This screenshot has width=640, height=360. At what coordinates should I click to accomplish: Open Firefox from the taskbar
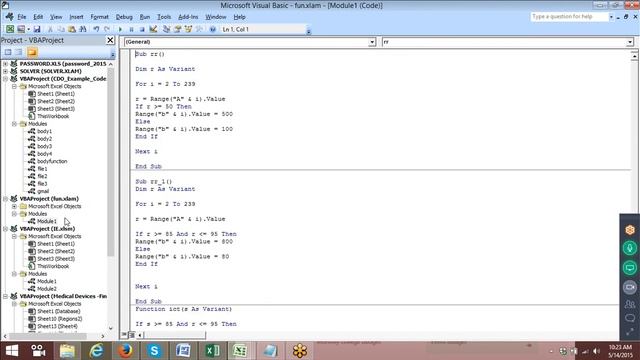tap(125, 351)
